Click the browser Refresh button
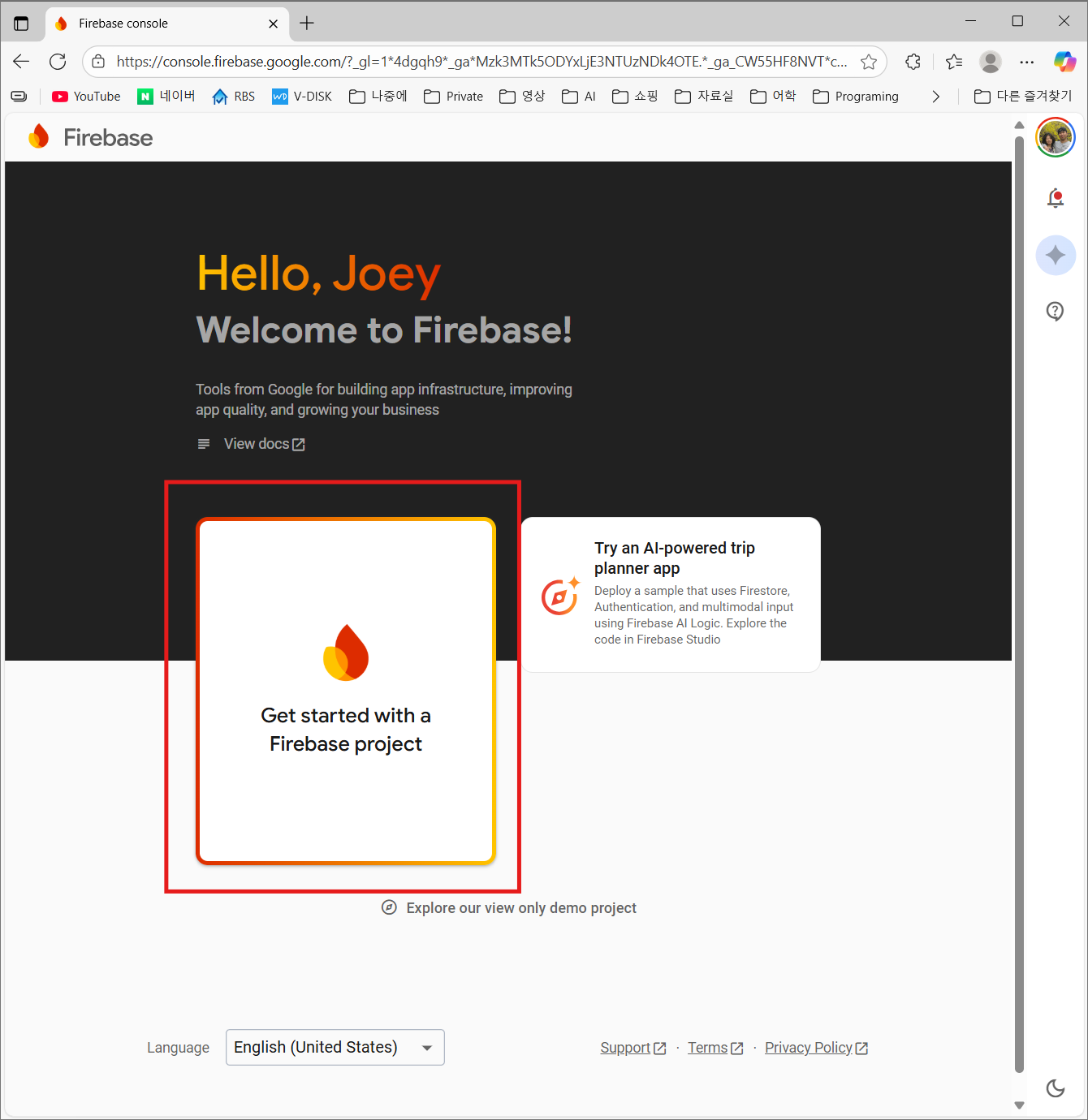Screen dimensions: 1088x1120 58,62
